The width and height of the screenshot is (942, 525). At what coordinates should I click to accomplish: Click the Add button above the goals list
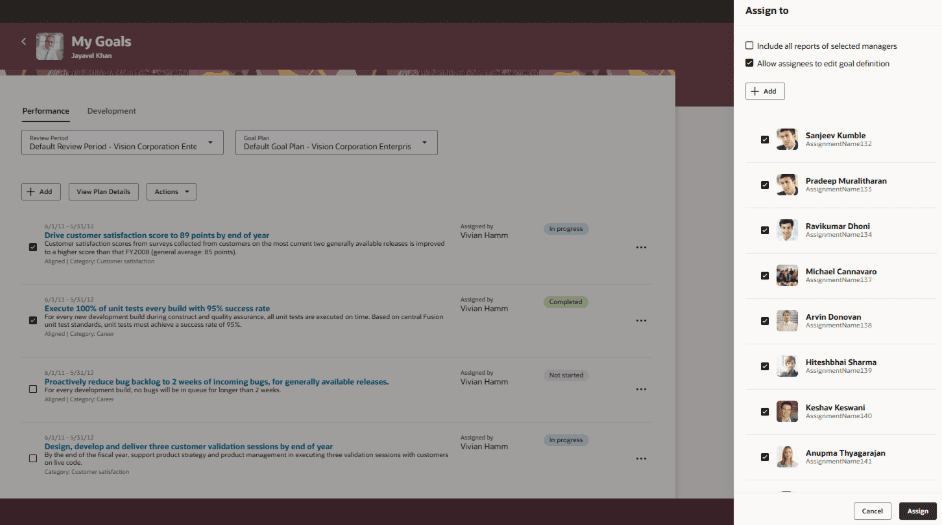point(41,192)
